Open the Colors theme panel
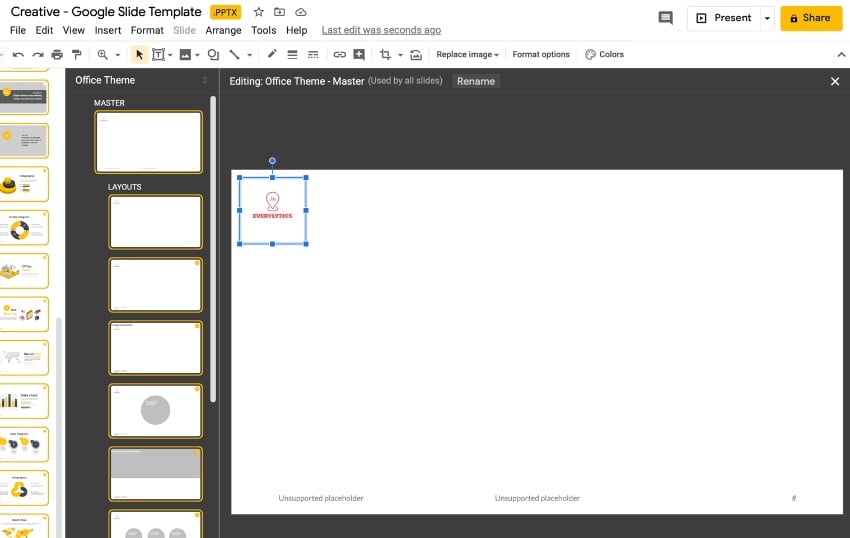Screen dimensions: 850x538 [x=604, y=55]
